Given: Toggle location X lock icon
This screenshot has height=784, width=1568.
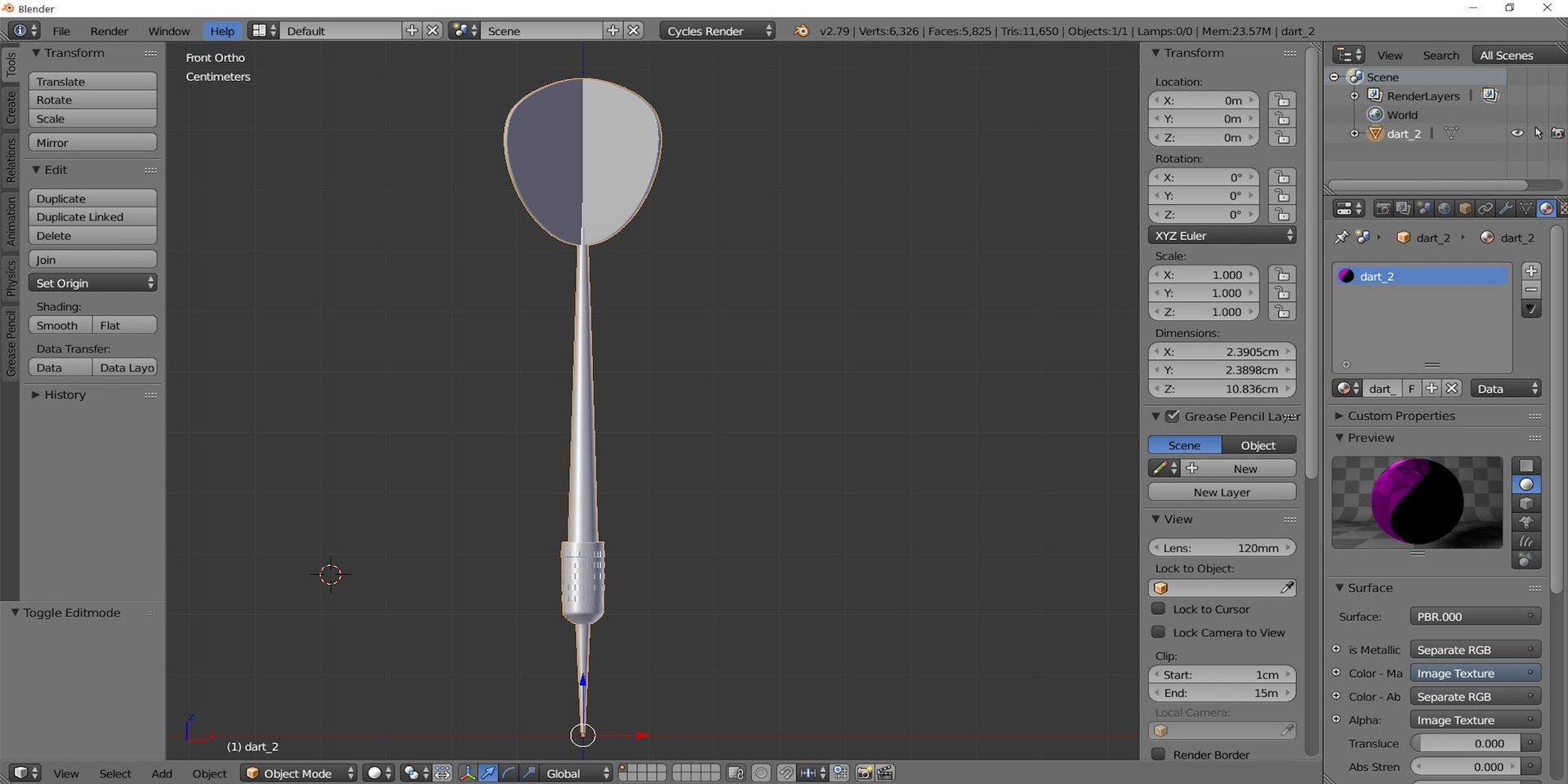Looking at the screenshot, I should [1282, 100].
